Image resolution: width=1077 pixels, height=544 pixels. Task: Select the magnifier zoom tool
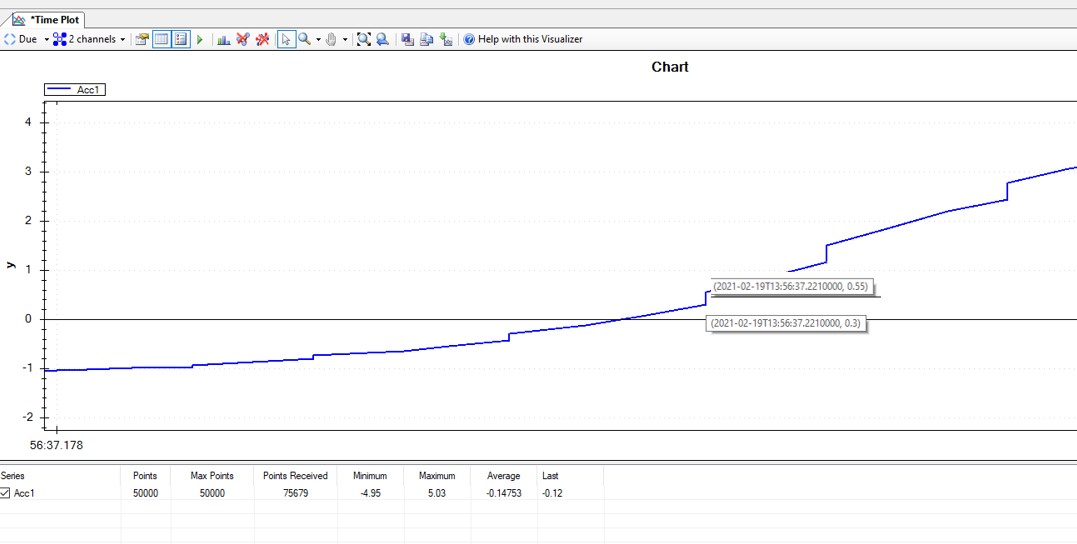point(304,39)
